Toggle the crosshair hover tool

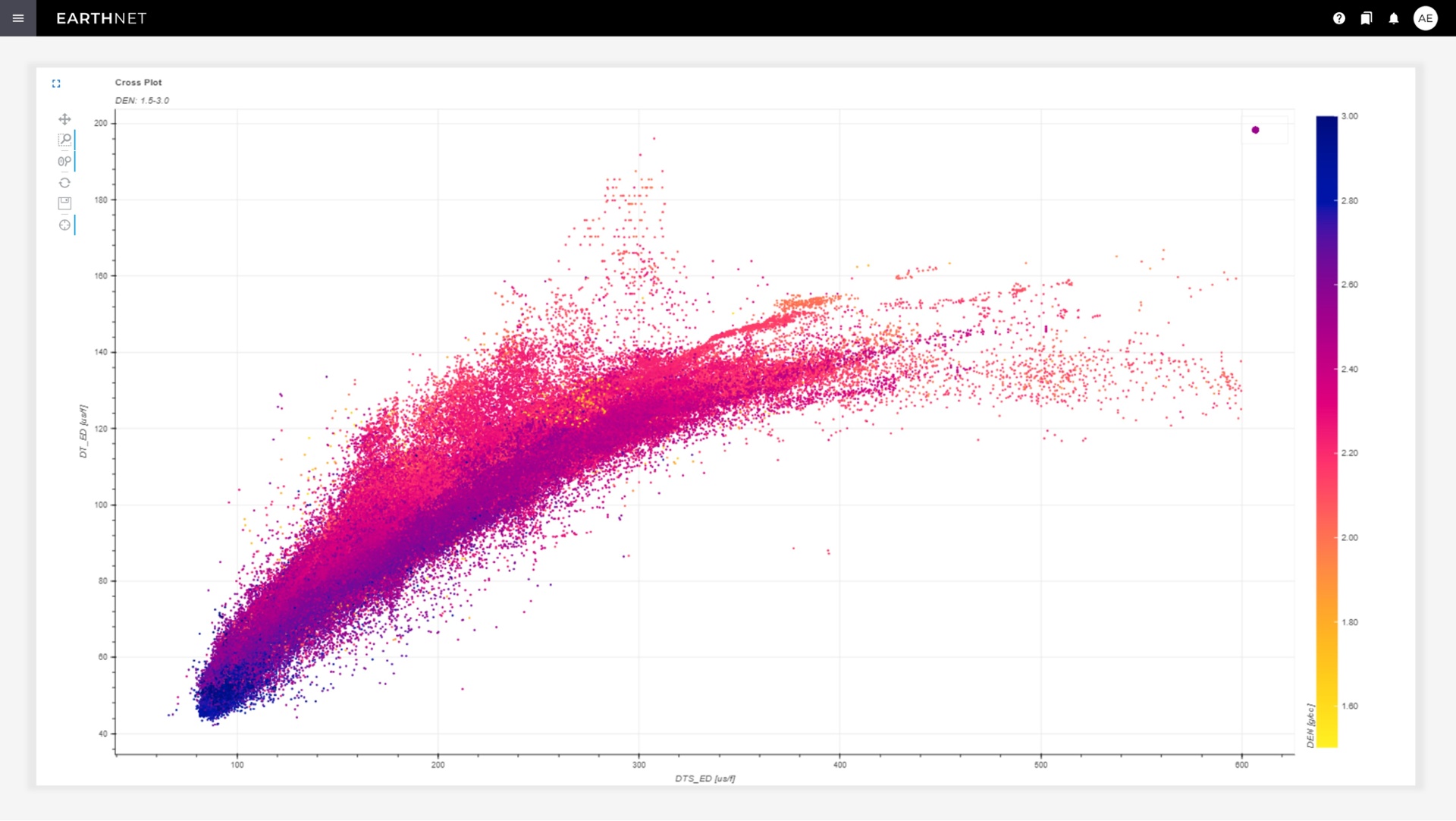pos(64,225)
